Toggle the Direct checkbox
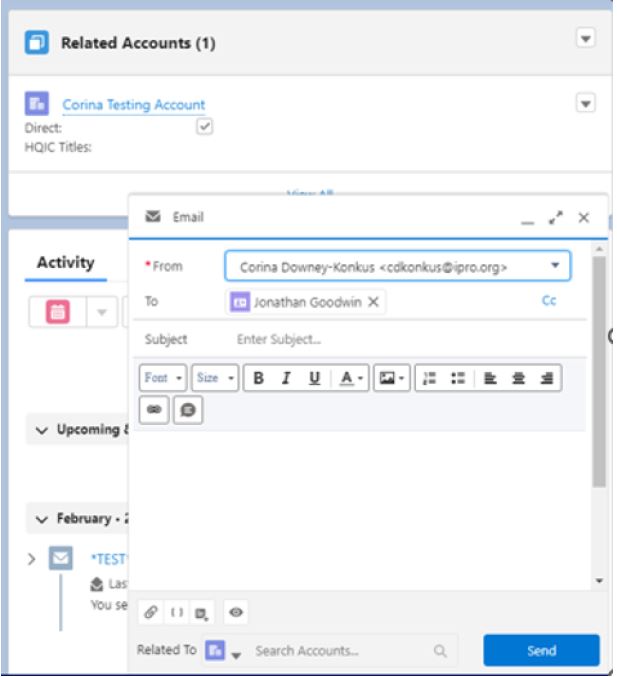Image resolution: width=617 pixels, height=677 pixels. click(204, 127)
